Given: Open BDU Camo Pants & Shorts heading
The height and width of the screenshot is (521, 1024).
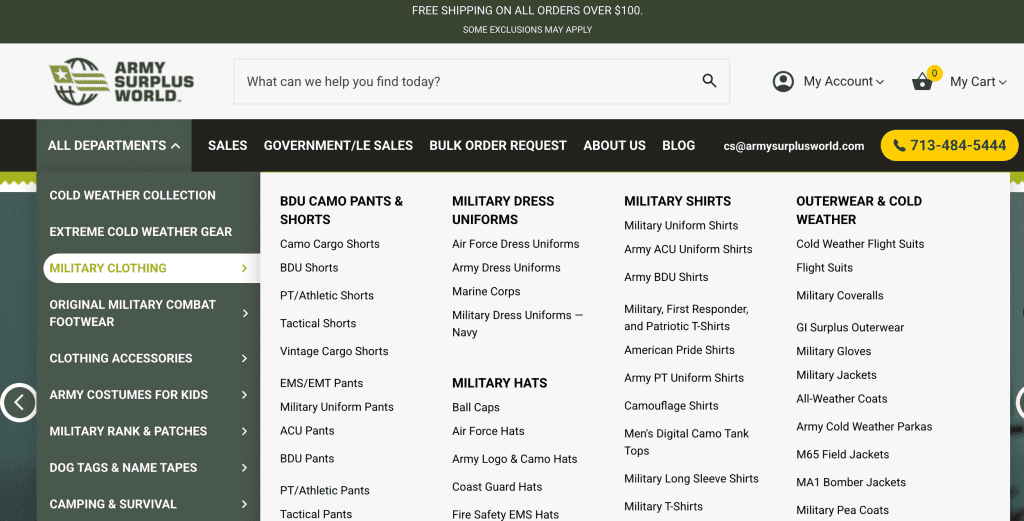Looking at the screenshot, I should click(x=342, y=210).
